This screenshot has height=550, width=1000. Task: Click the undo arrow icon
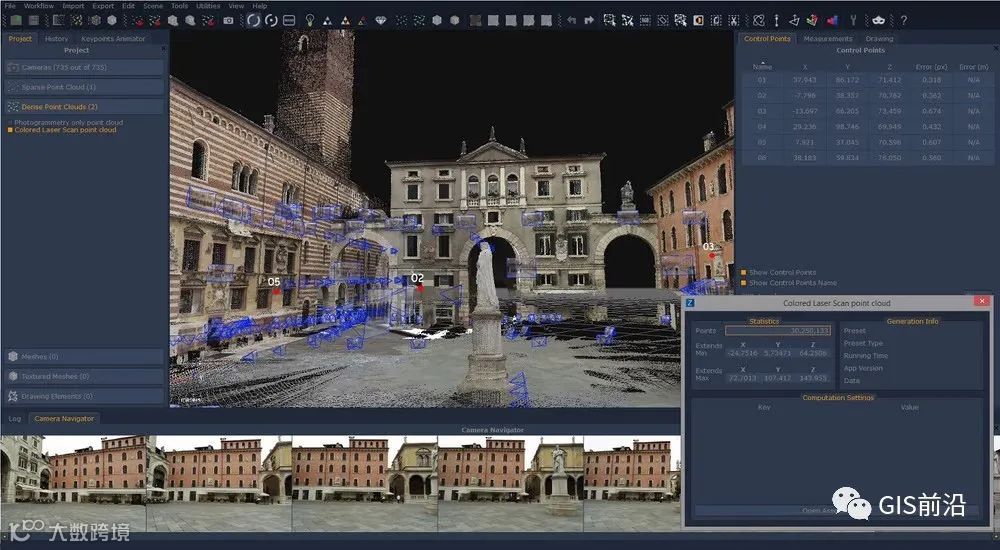coord(571,20)
